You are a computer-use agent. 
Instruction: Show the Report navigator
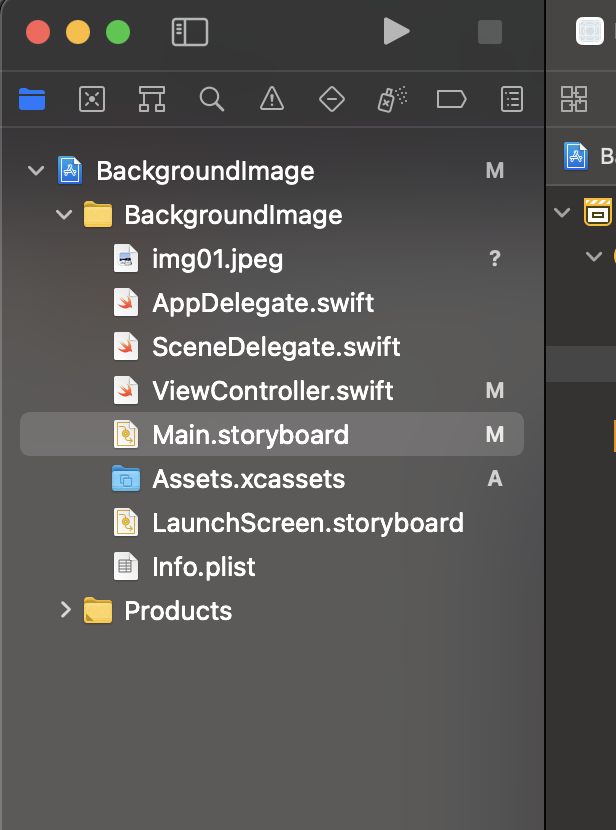click(x=512, y=98)
